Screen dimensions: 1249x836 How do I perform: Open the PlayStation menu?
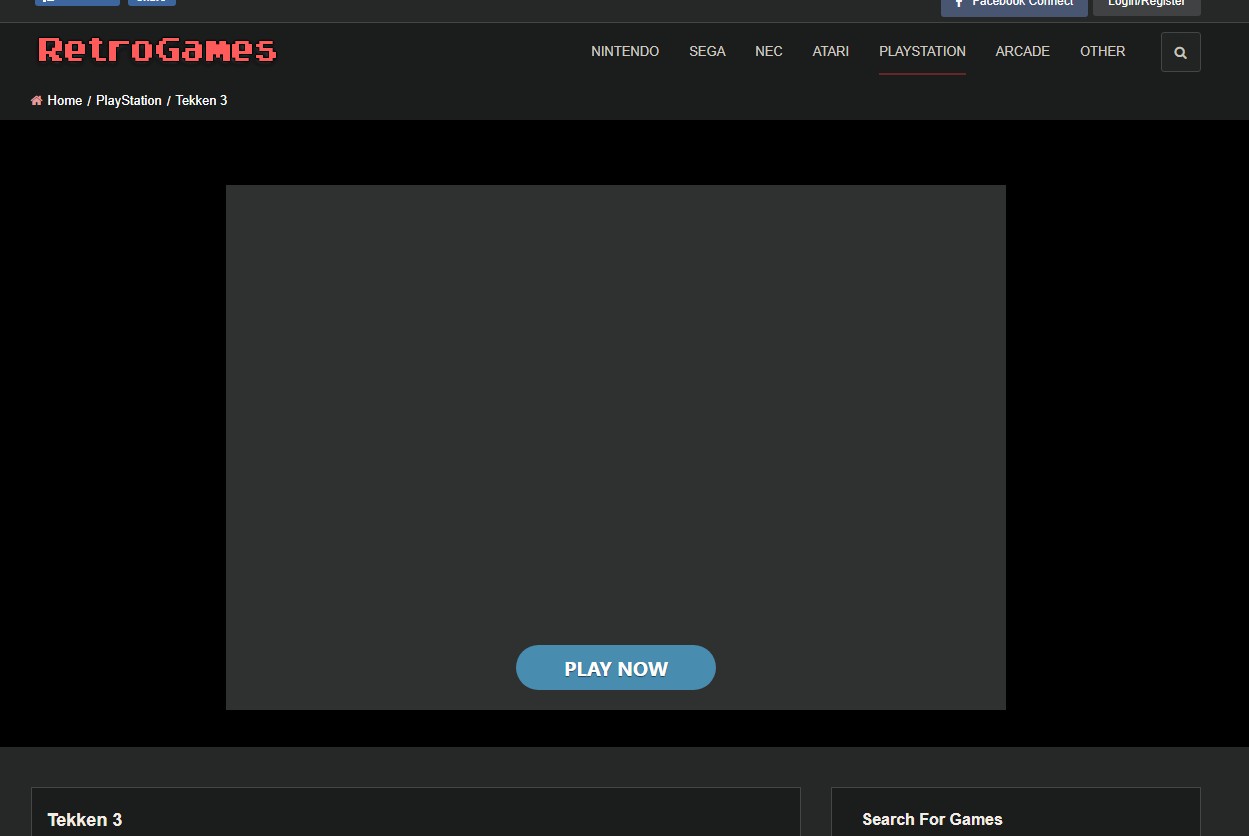coord(922,51)
